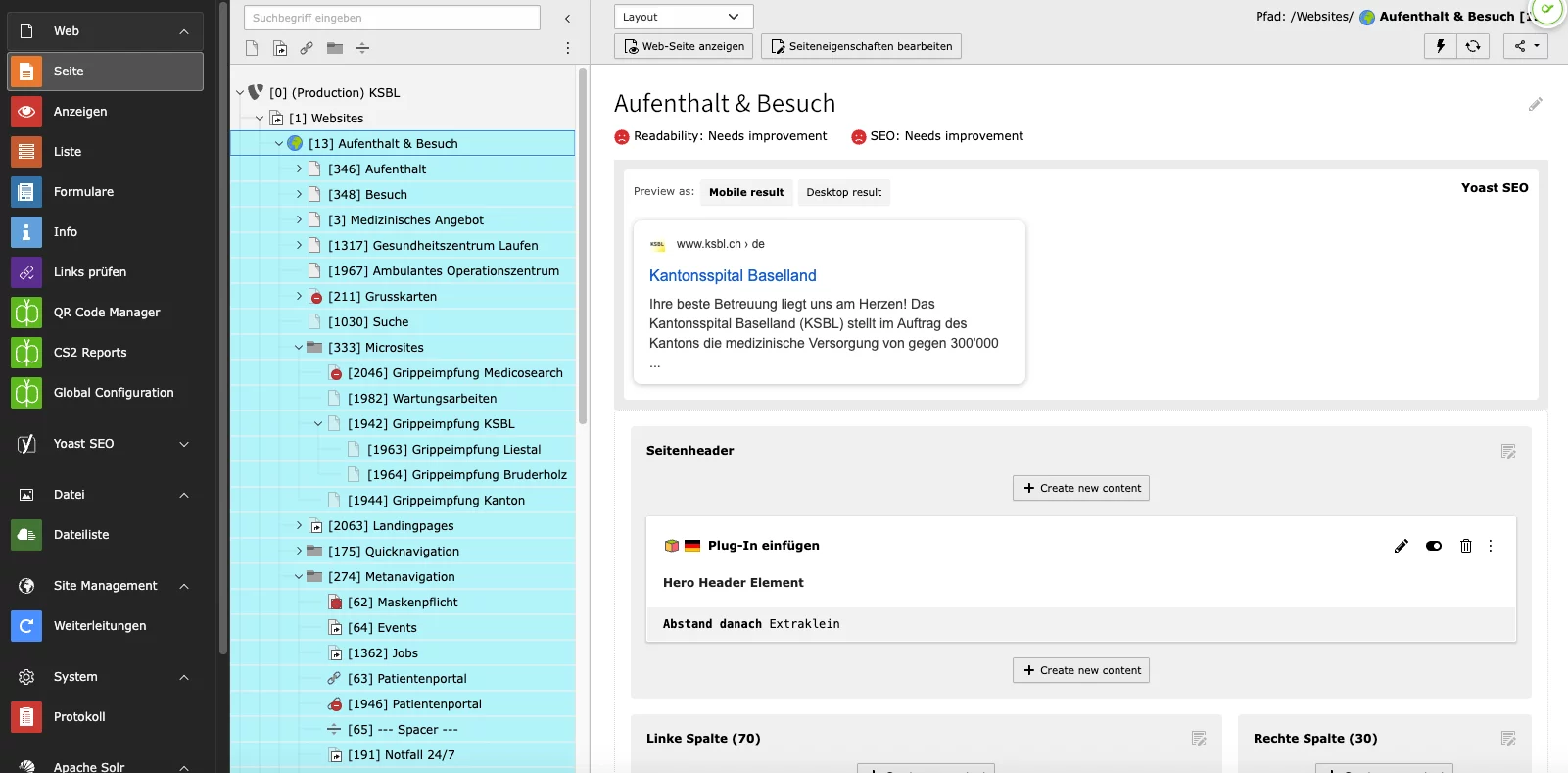Click the reload page icon in the top toolbar
Viewport: 1568px width, 773px height.
1473,46
